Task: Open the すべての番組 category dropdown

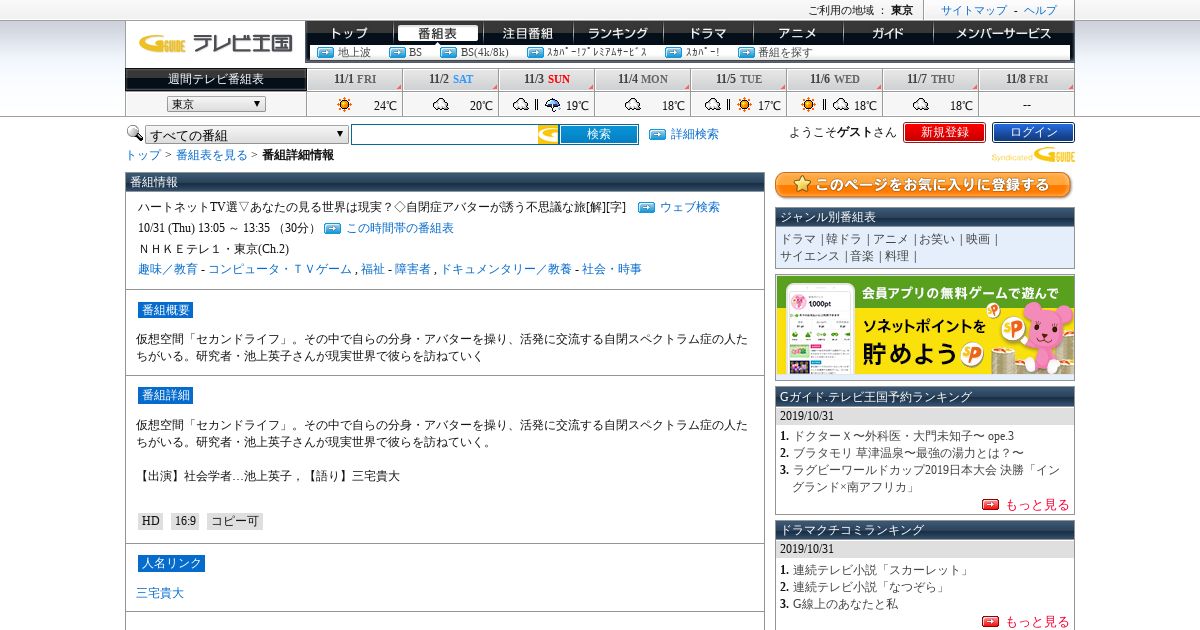Action: 247,134
